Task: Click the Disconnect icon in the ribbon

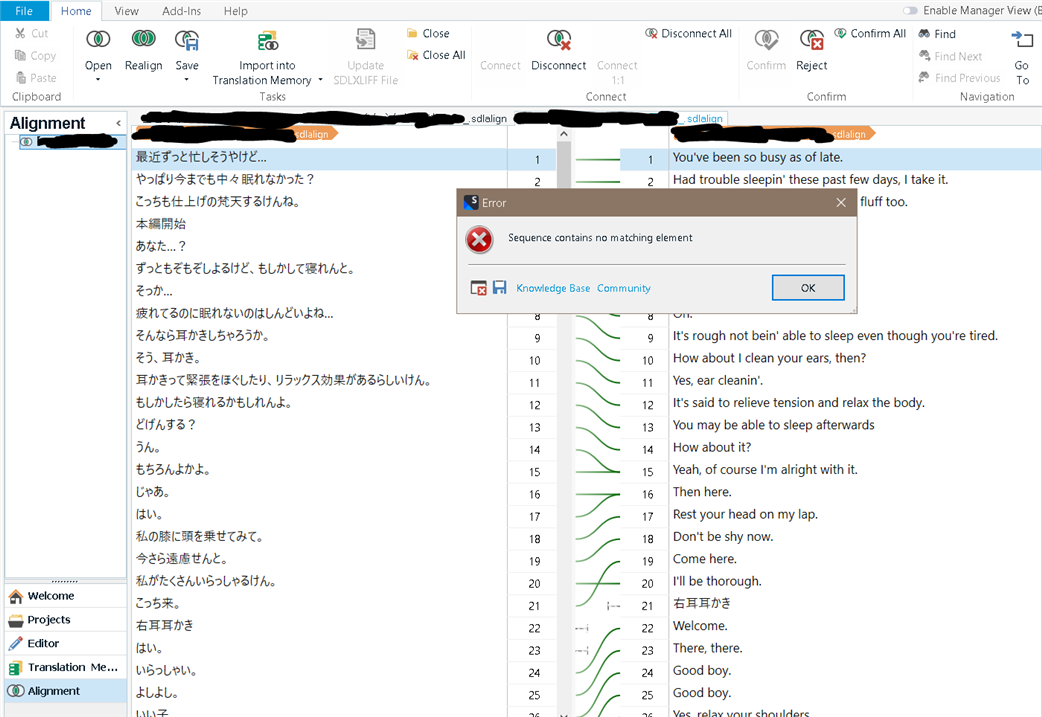Action: 558,40
